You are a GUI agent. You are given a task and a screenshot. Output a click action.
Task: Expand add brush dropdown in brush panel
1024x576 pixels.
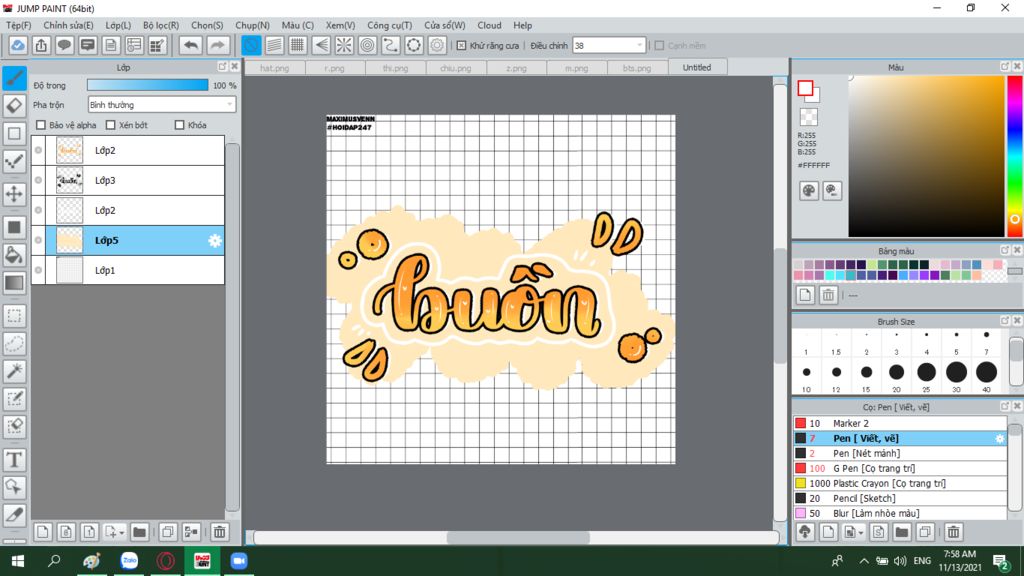(x=861, y=533)
